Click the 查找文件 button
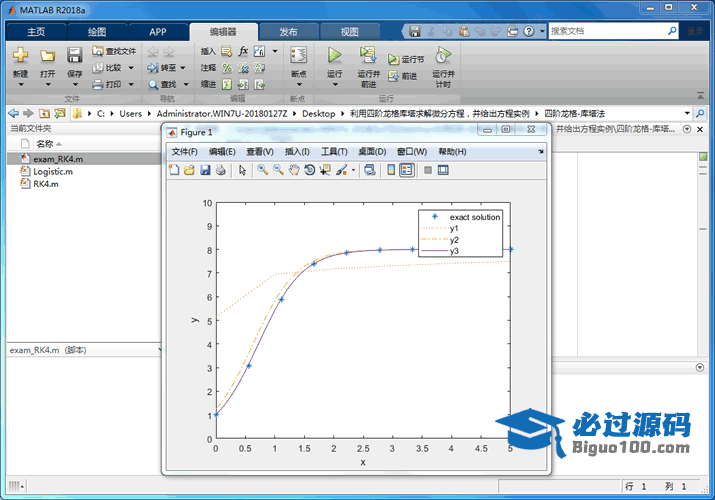Viewport: 715px width, 500px height. pyautogui.click(x=113, y=51)
